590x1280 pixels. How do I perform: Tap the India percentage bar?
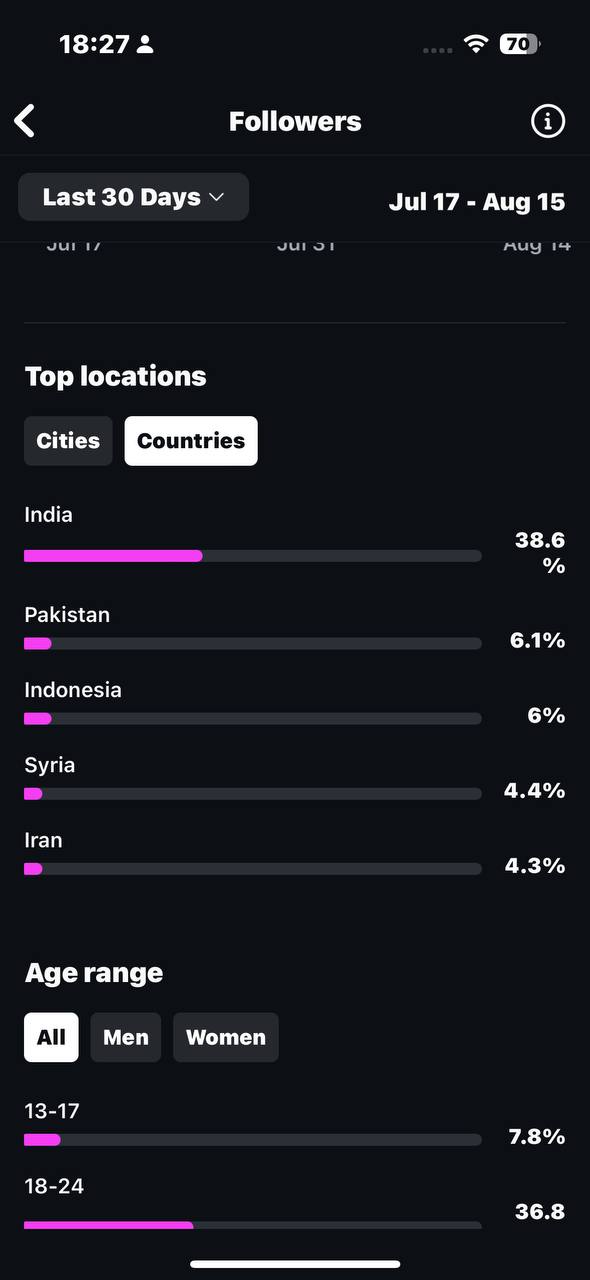(x=253, y=556)
